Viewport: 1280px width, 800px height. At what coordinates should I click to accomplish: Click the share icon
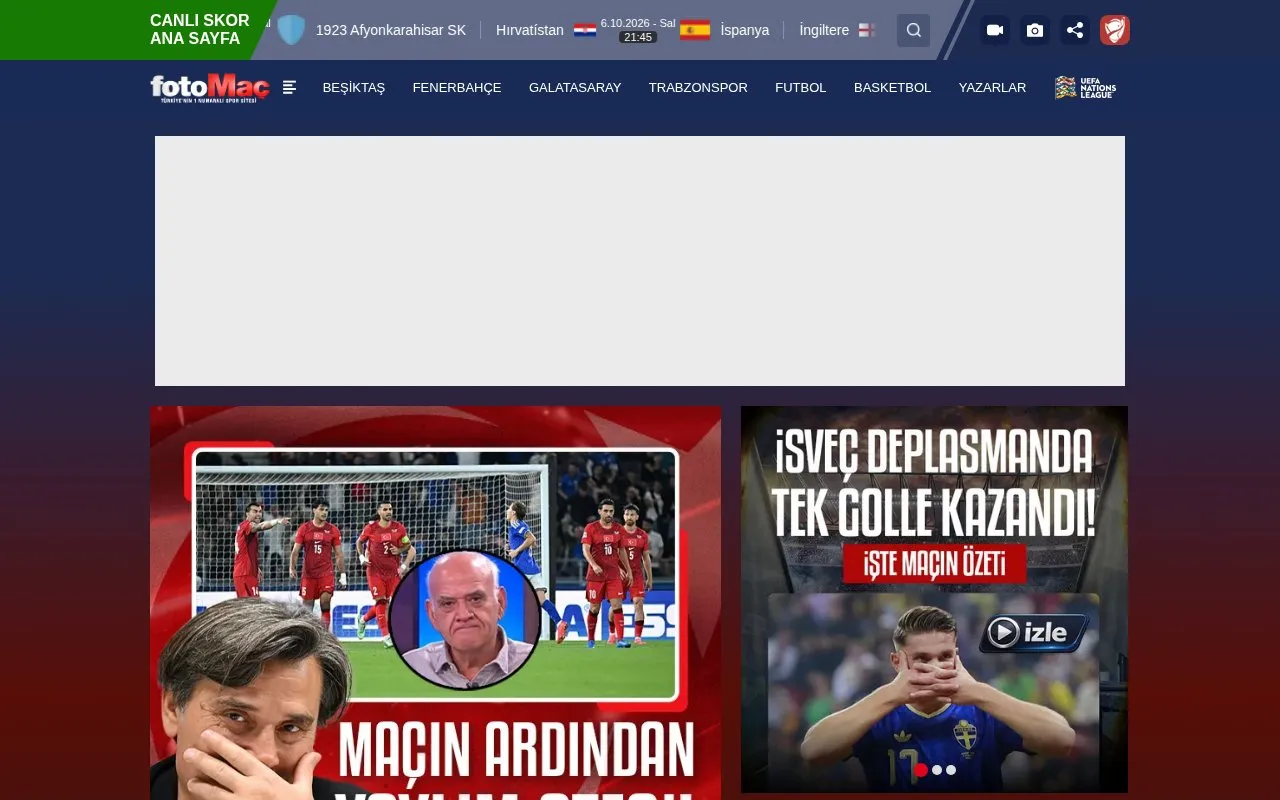(x=1075, y=30)
